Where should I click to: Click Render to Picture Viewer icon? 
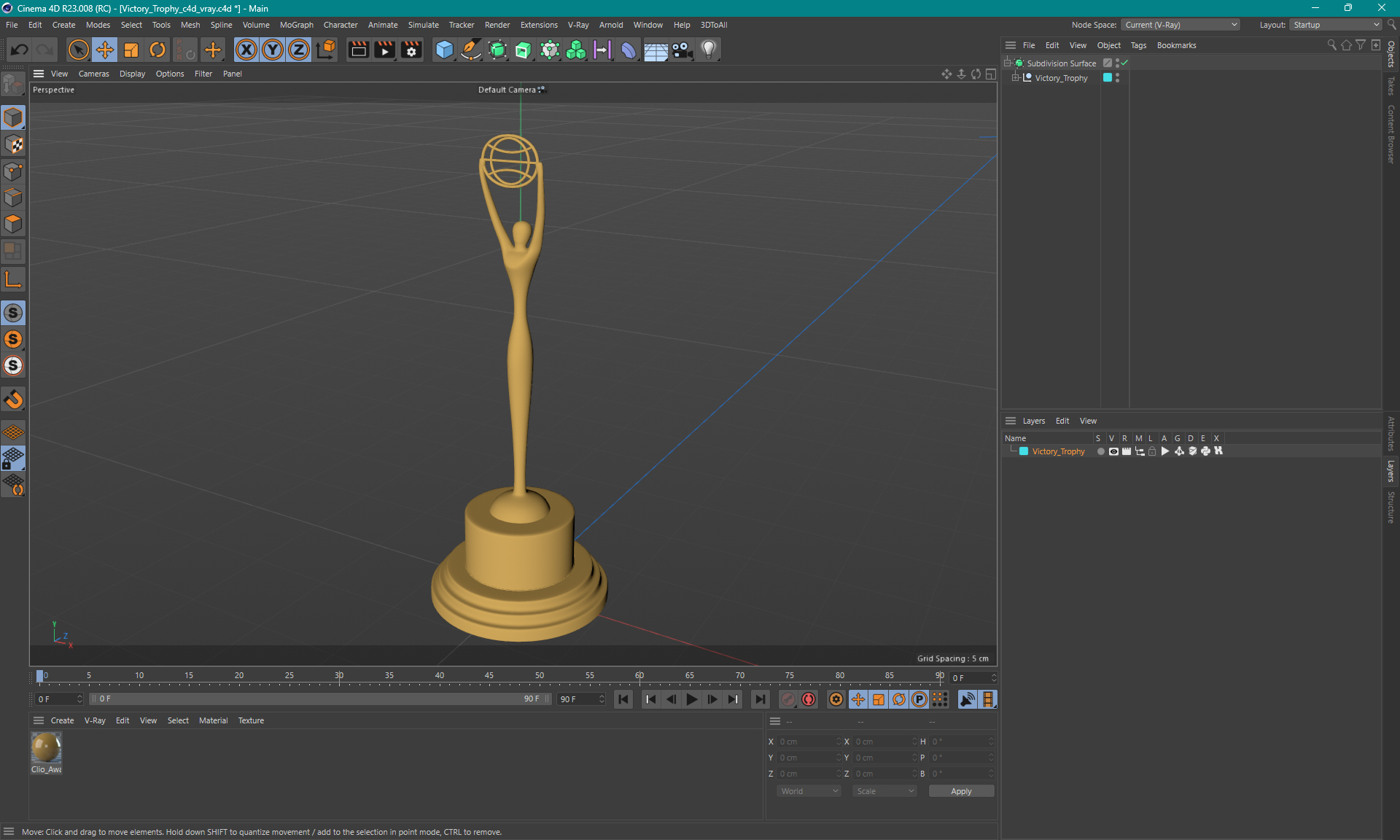click(384, 50)
